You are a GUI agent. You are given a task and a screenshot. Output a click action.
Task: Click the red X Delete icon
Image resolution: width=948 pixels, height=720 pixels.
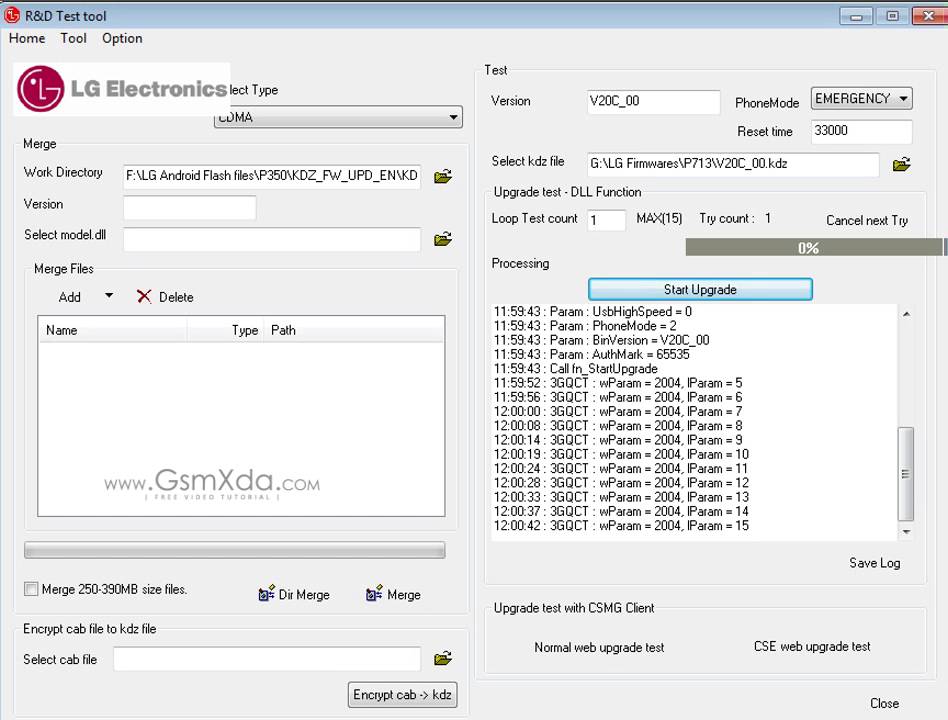(x=144, y=296)
